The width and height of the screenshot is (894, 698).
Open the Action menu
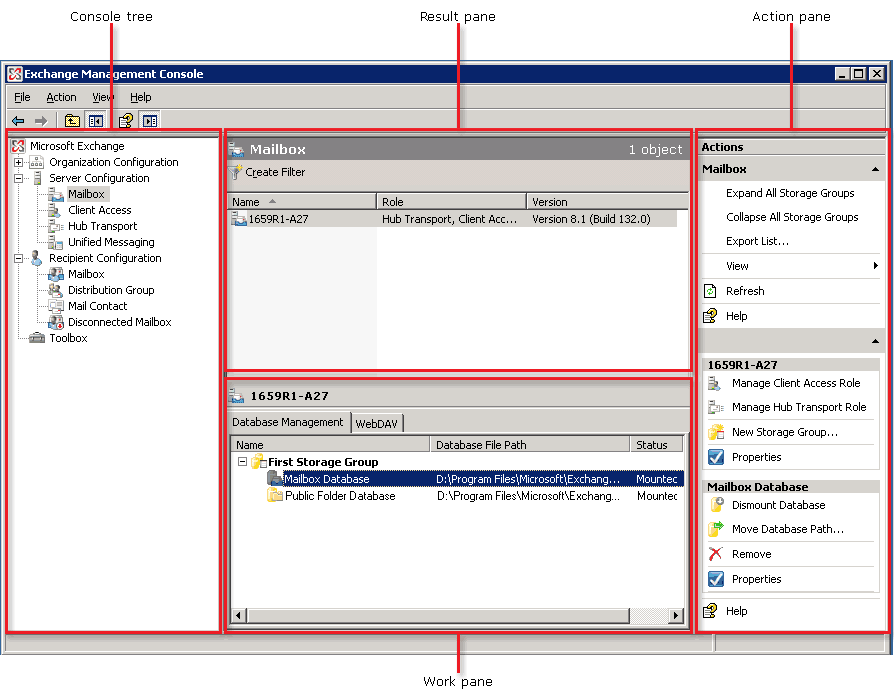point(61,97)
